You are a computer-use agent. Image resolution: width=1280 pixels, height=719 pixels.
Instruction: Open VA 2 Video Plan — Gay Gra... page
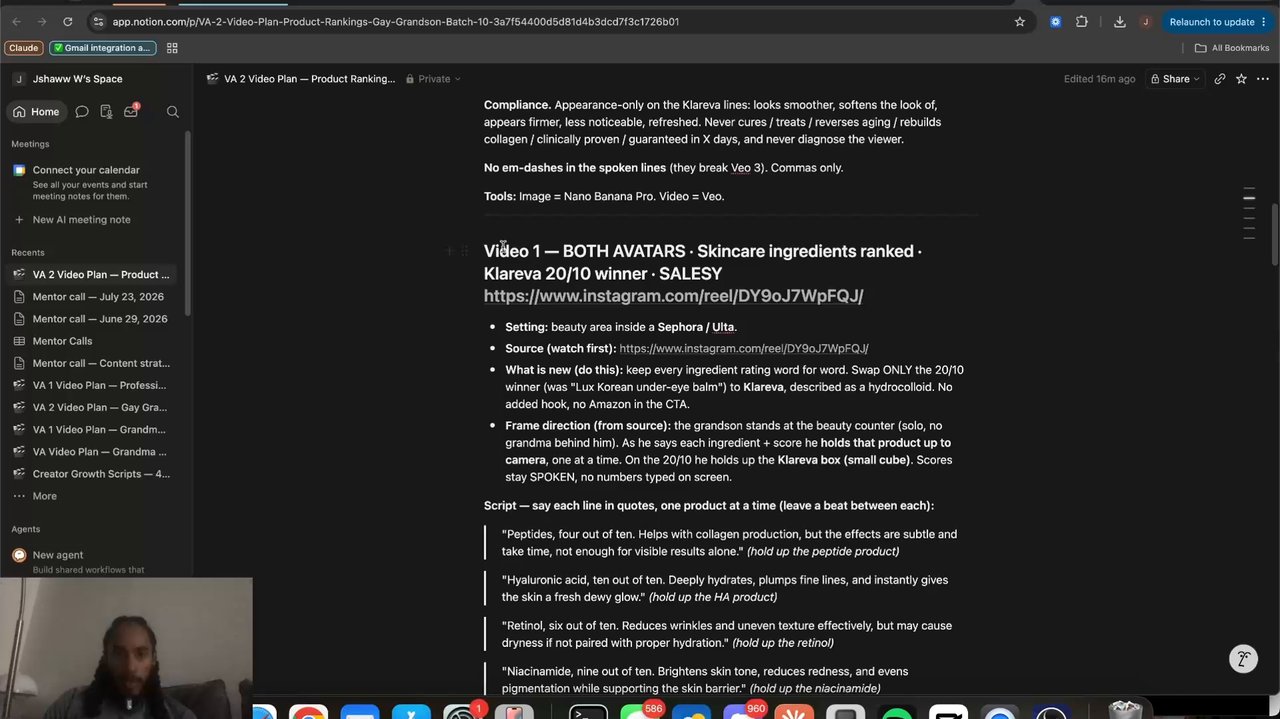pyautogui.click(x=98, y=407)
